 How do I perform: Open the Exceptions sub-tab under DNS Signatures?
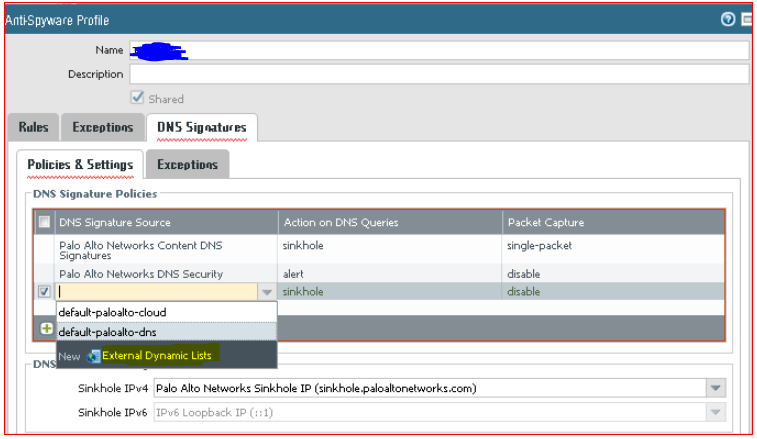coord(187,165)
